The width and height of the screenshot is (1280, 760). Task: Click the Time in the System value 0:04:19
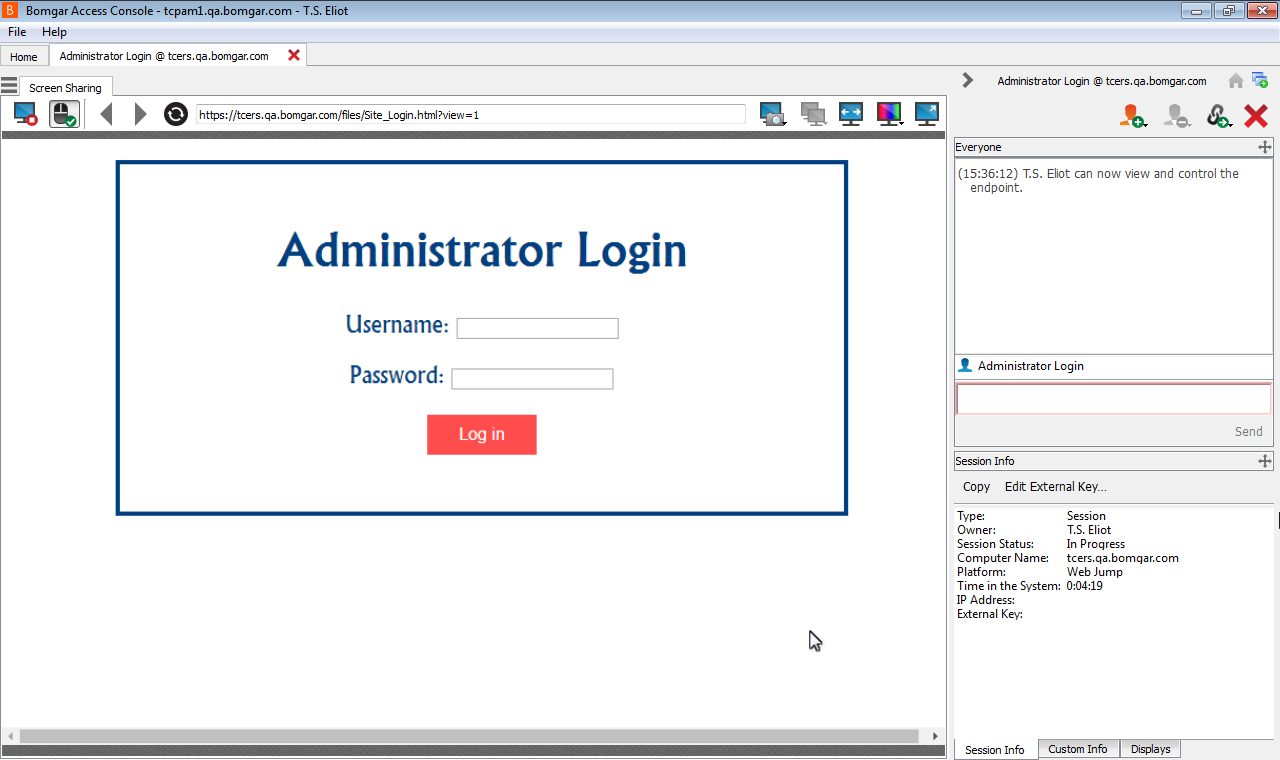pyautogui.click(x=1084, y=586)
